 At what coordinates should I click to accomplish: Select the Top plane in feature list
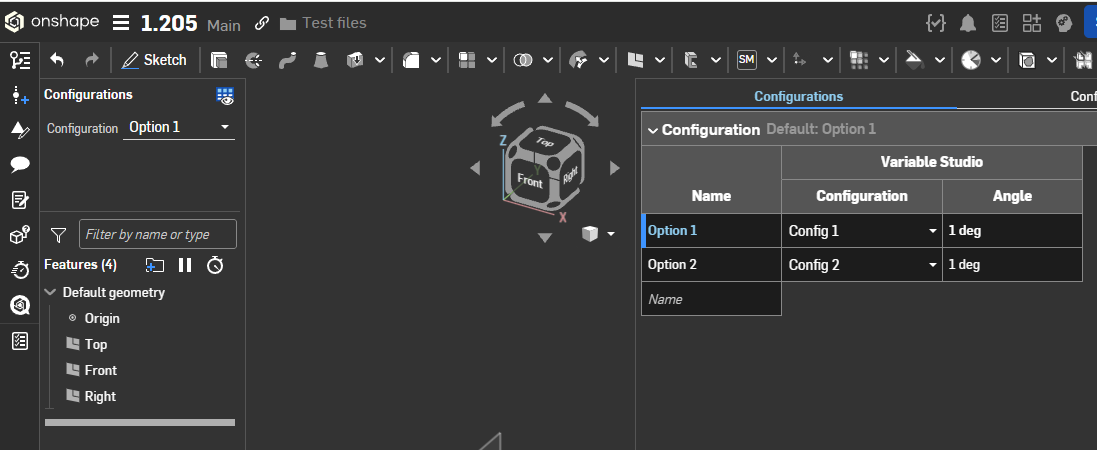96,344
